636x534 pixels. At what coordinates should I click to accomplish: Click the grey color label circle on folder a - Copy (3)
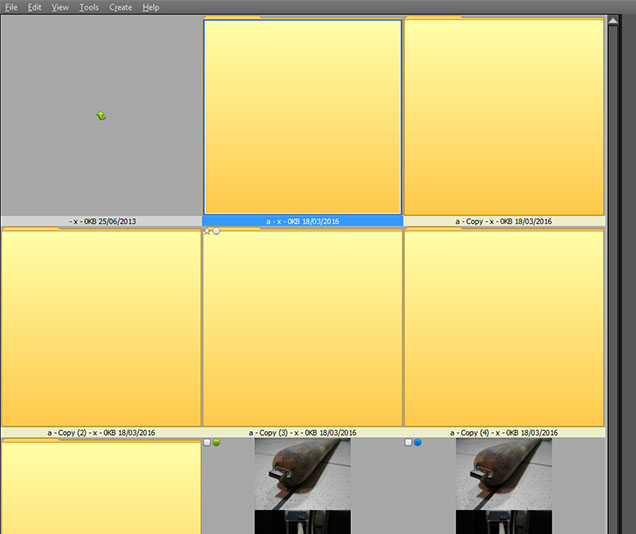tap(217, 231)
